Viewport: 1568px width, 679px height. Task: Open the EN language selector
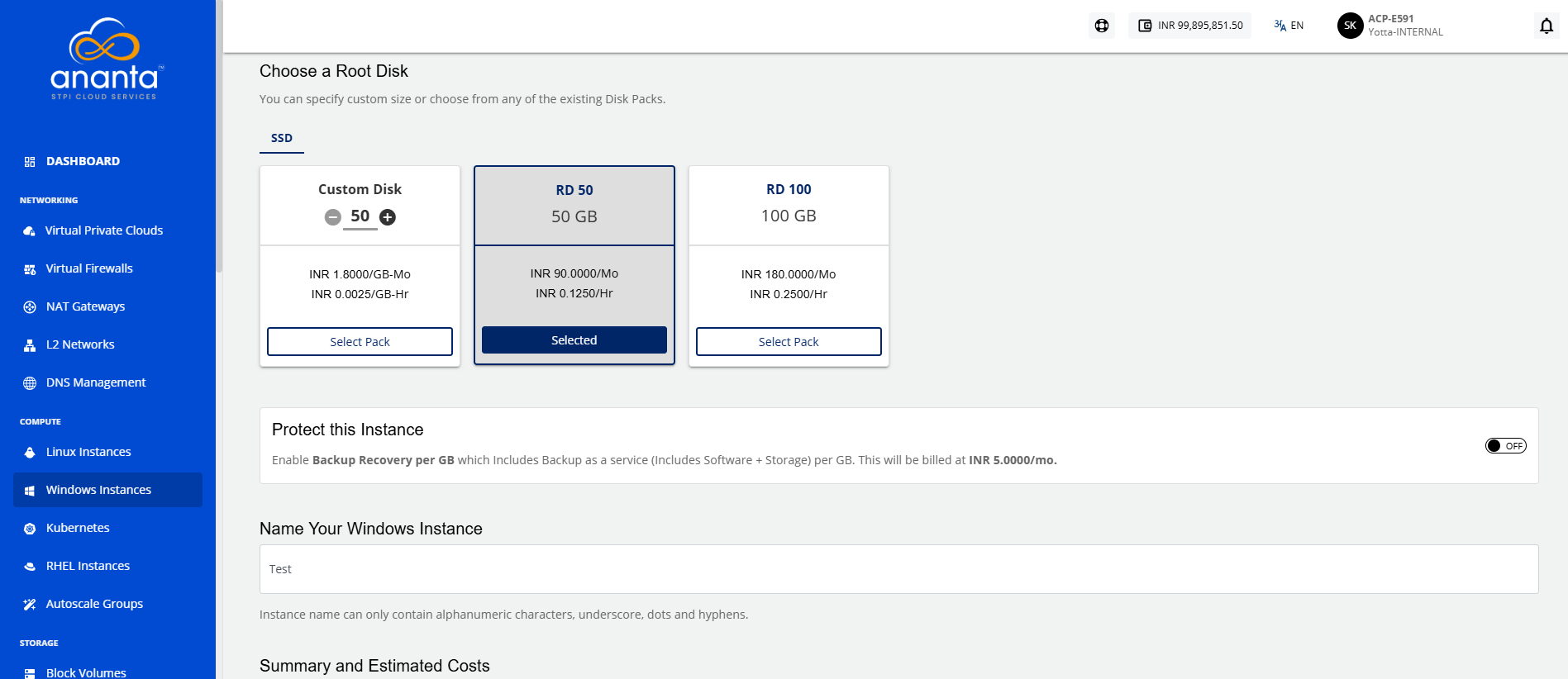tap(1289, 26)
